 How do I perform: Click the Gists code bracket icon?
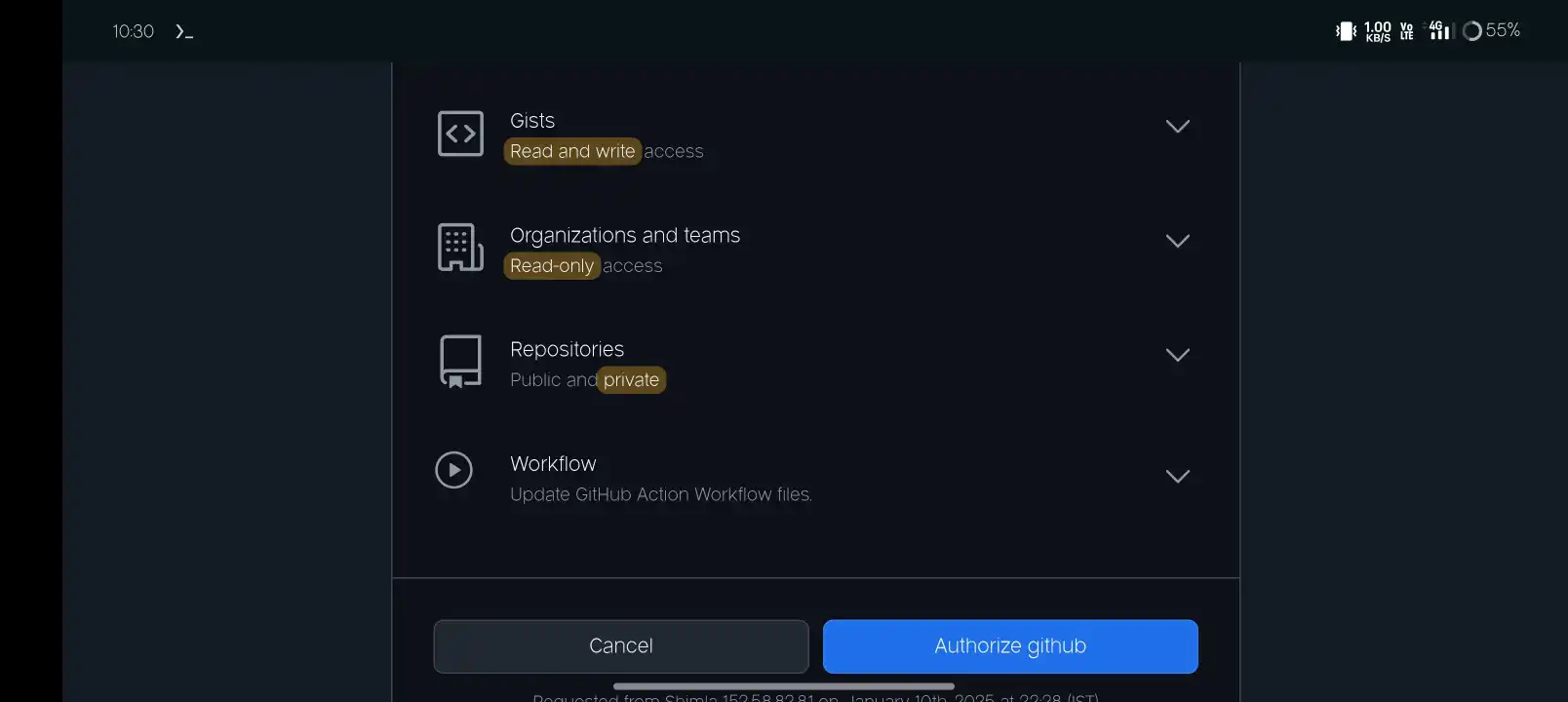click(x=460, y=134)
